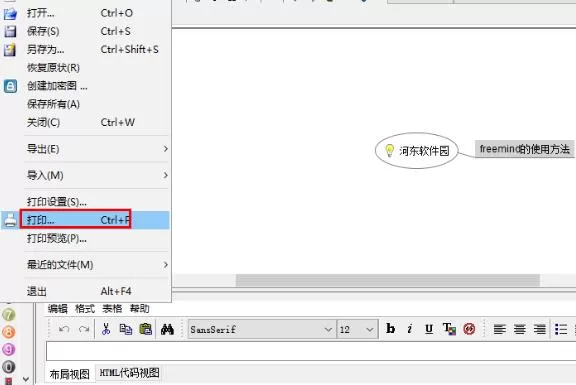The width and height of the screenshot is (576, 385).
Task: Select the orange number 8 priority icon
Action: (x=9, y=332)
